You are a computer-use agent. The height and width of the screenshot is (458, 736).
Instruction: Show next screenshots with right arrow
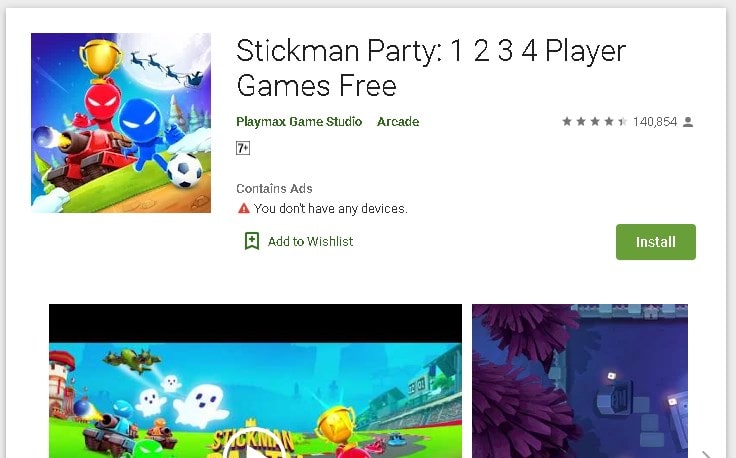(707, 454)
